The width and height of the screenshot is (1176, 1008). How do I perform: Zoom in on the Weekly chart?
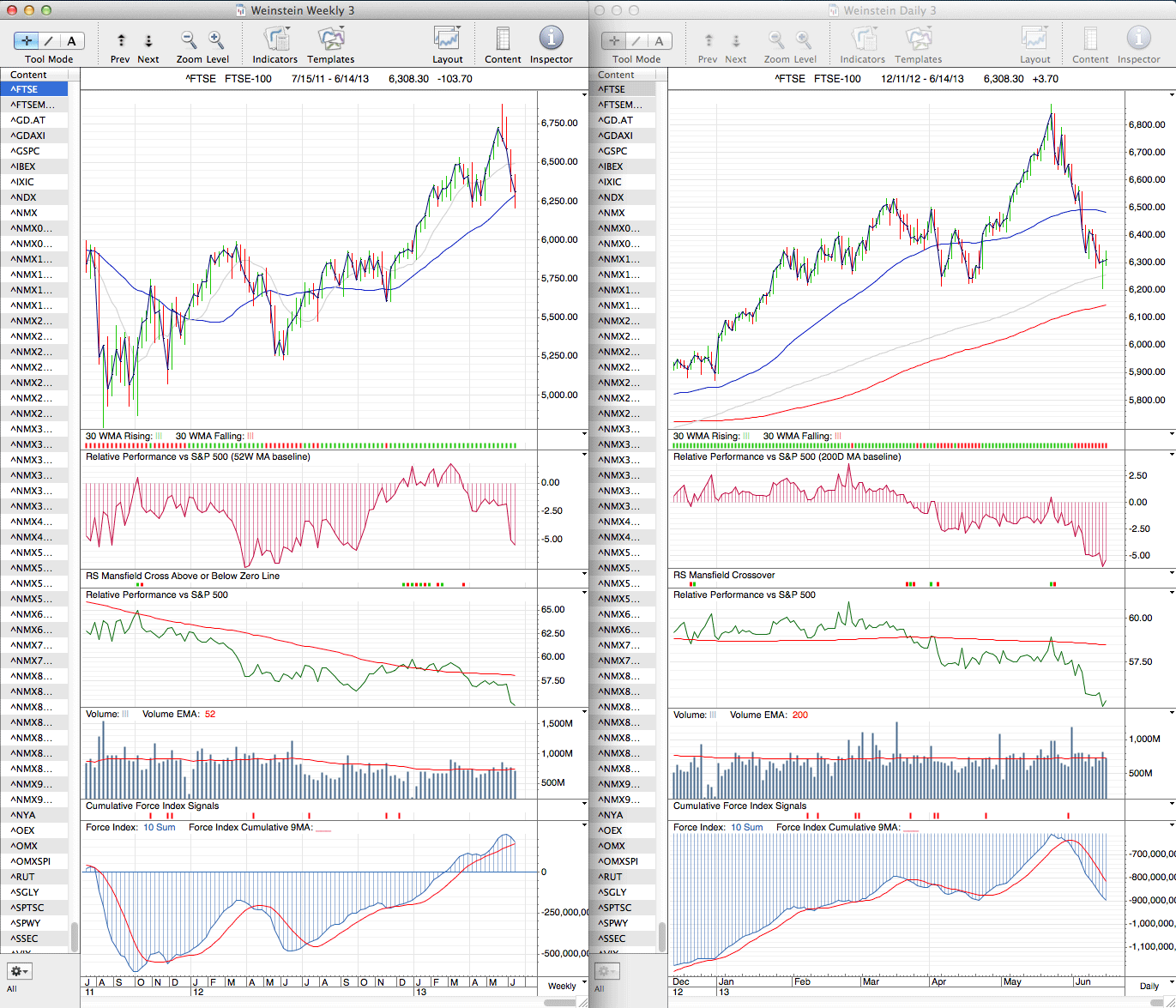coord(216,40)
